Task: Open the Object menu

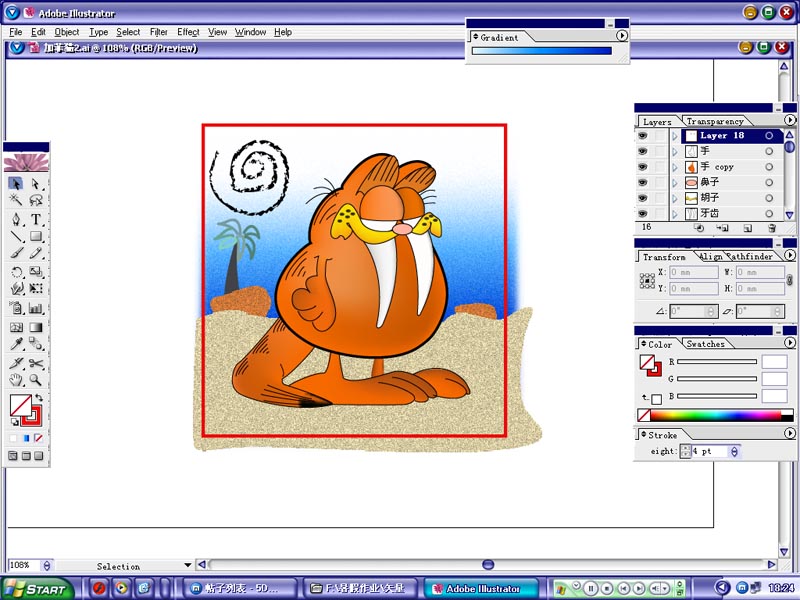Action: click(67, 32)
